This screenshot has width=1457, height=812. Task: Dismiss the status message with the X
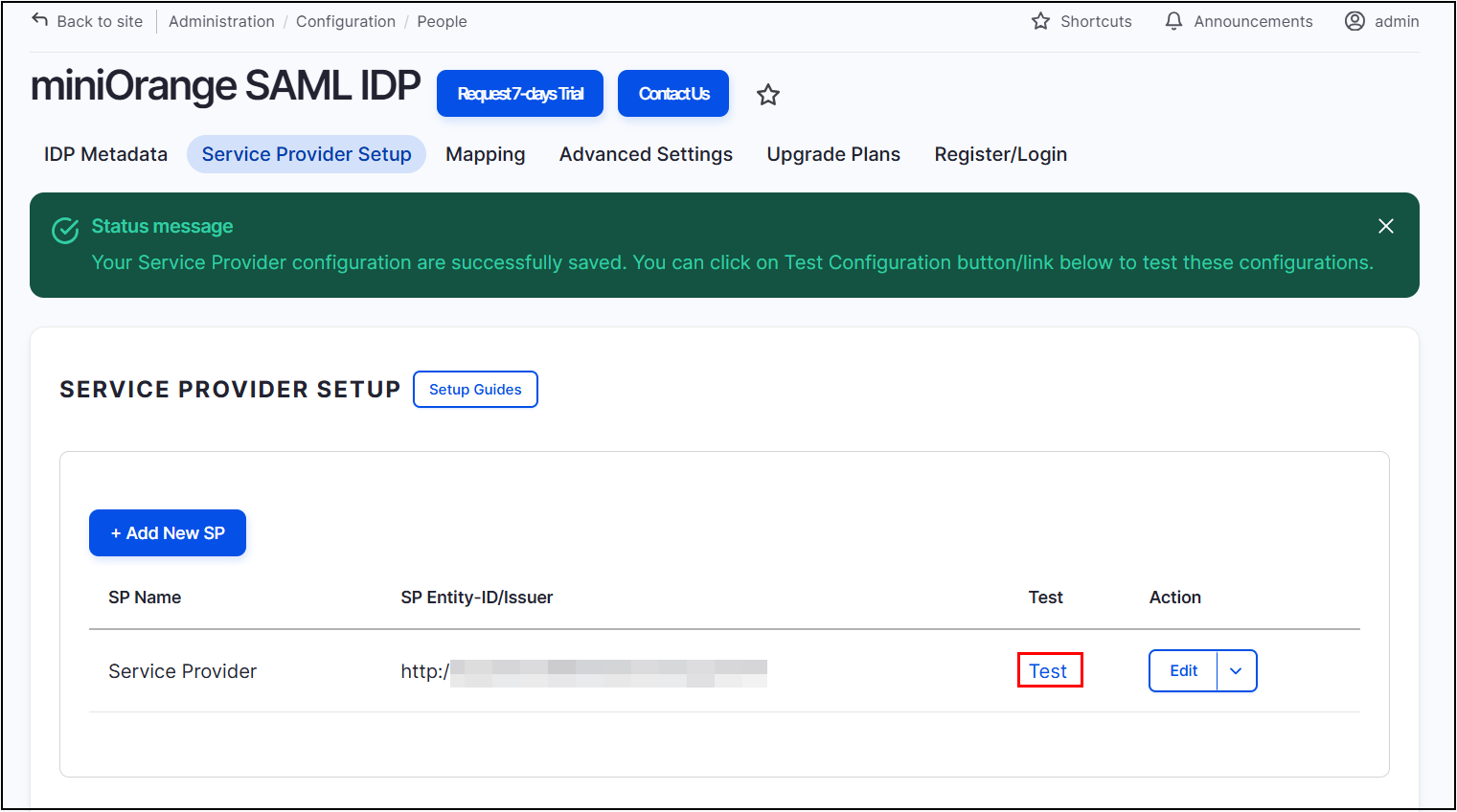click(1385, 226)
